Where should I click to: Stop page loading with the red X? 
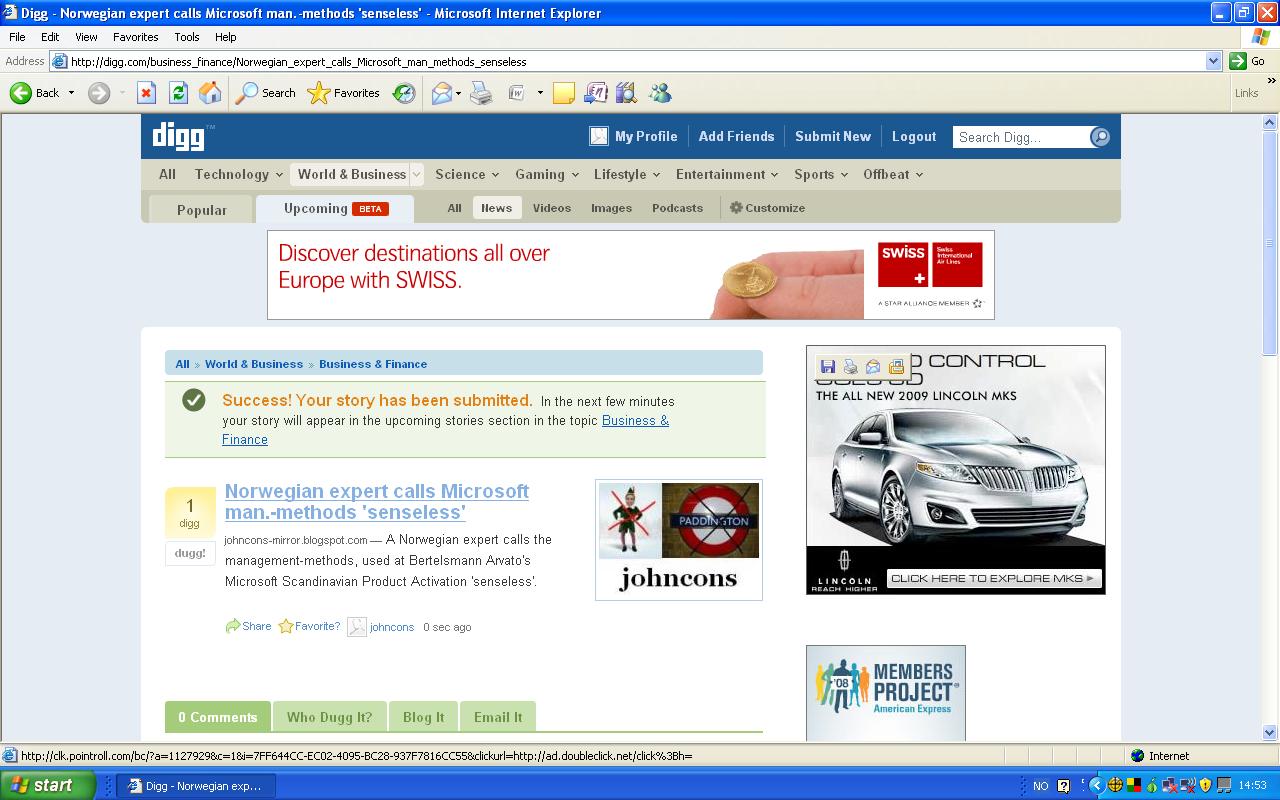tap(146, 93)
